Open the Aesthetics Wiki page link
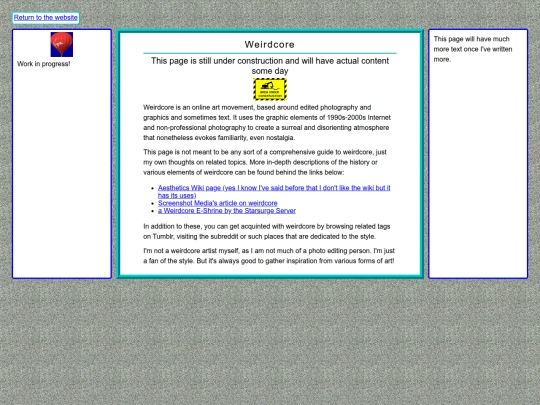The image size is (540, 405). click(274, 191)
